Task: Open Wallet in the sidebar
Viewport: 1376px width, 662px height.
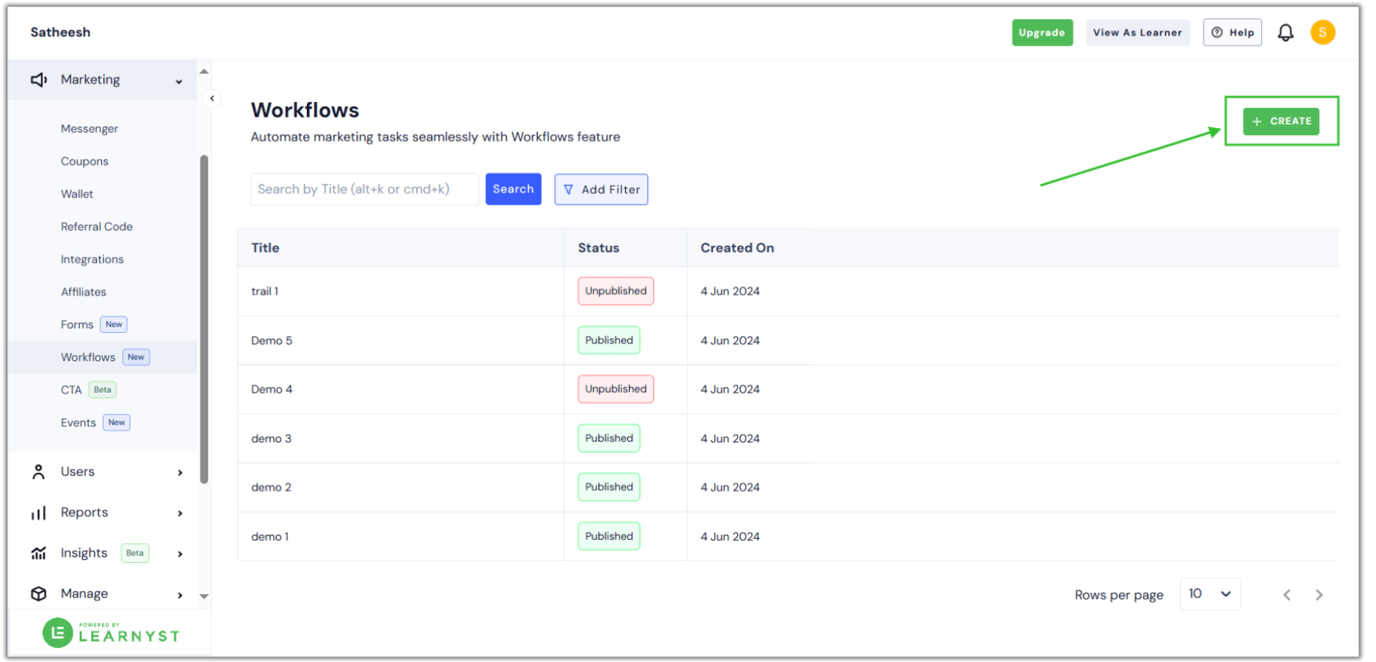Action: point(77,194)
